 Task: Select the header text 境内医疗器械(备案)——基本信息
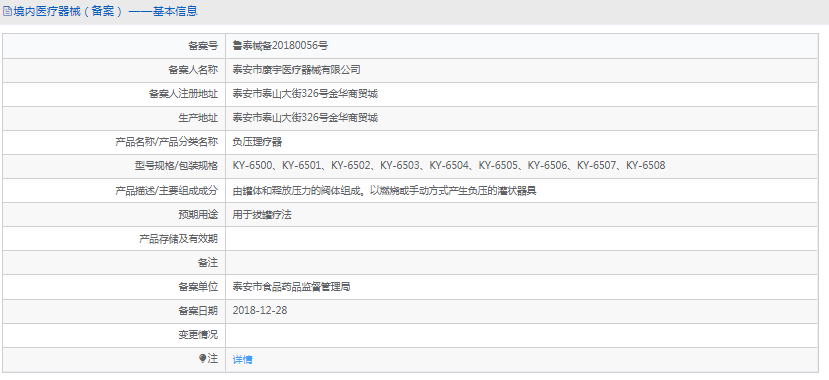[105, 11]
